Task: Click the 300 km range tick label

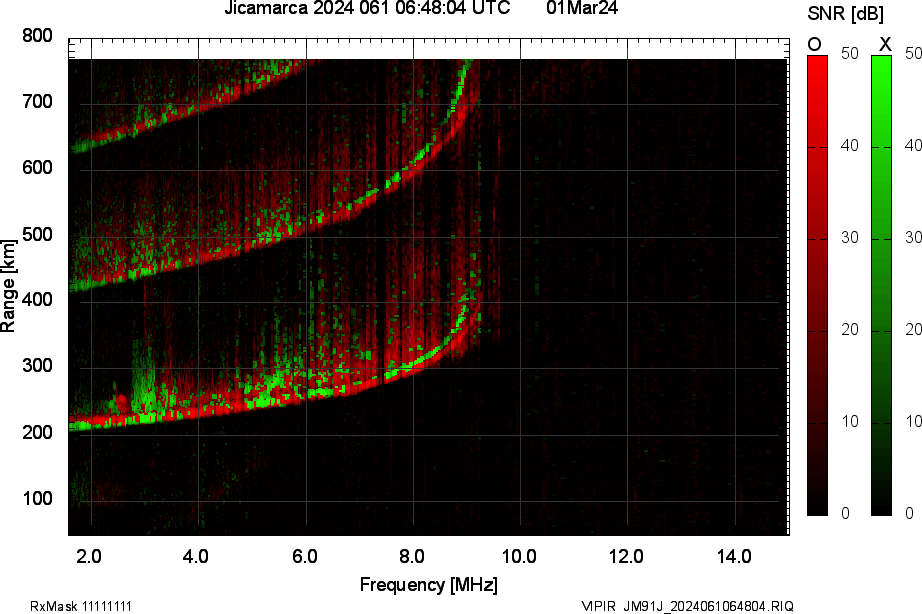Action: 37,366
